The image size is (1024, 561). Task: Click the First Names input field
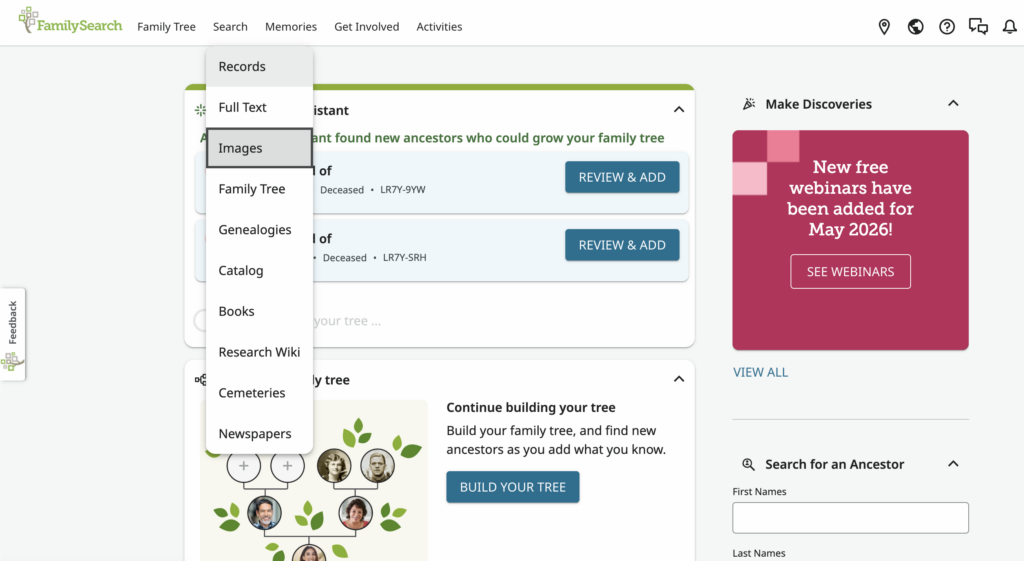(x=850, y=518)
